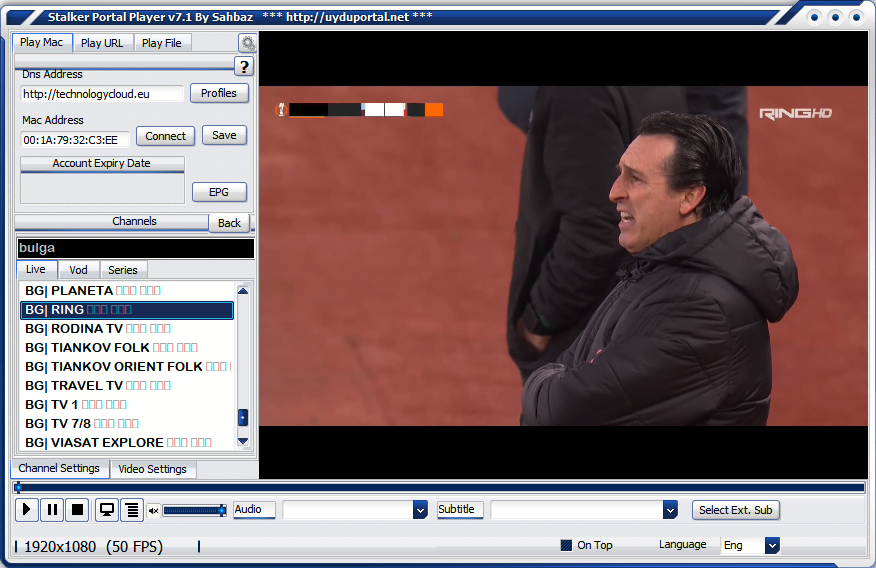Screen dimensions: 876x568
Task: Select BG| TIANKOV FOLK channel
Action: (127, 347)
